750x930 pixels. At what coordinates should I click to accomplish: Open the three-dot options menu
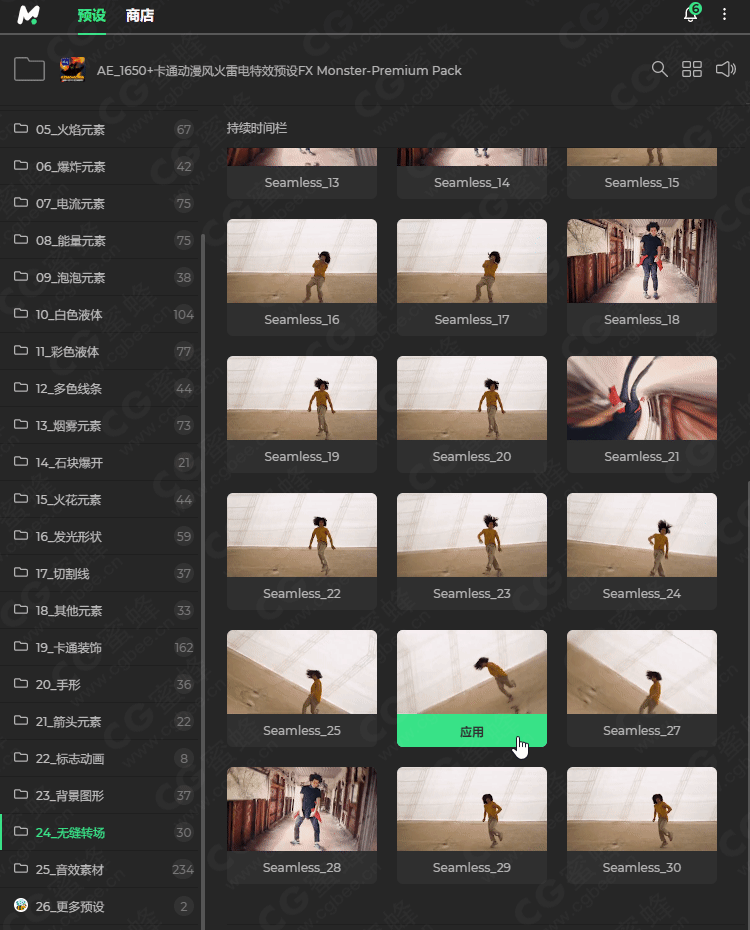pos(724,14)
